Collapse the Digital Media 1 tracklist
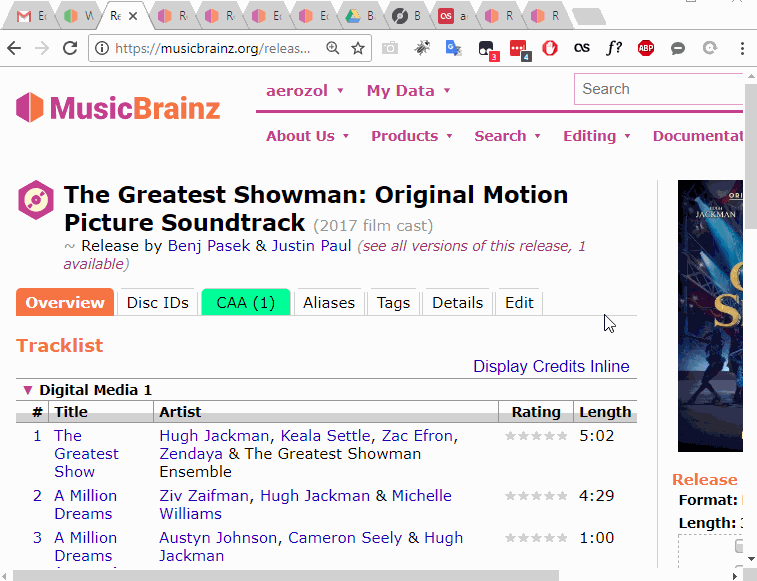This screenshot has height=581, width=757. coord(28,390)
